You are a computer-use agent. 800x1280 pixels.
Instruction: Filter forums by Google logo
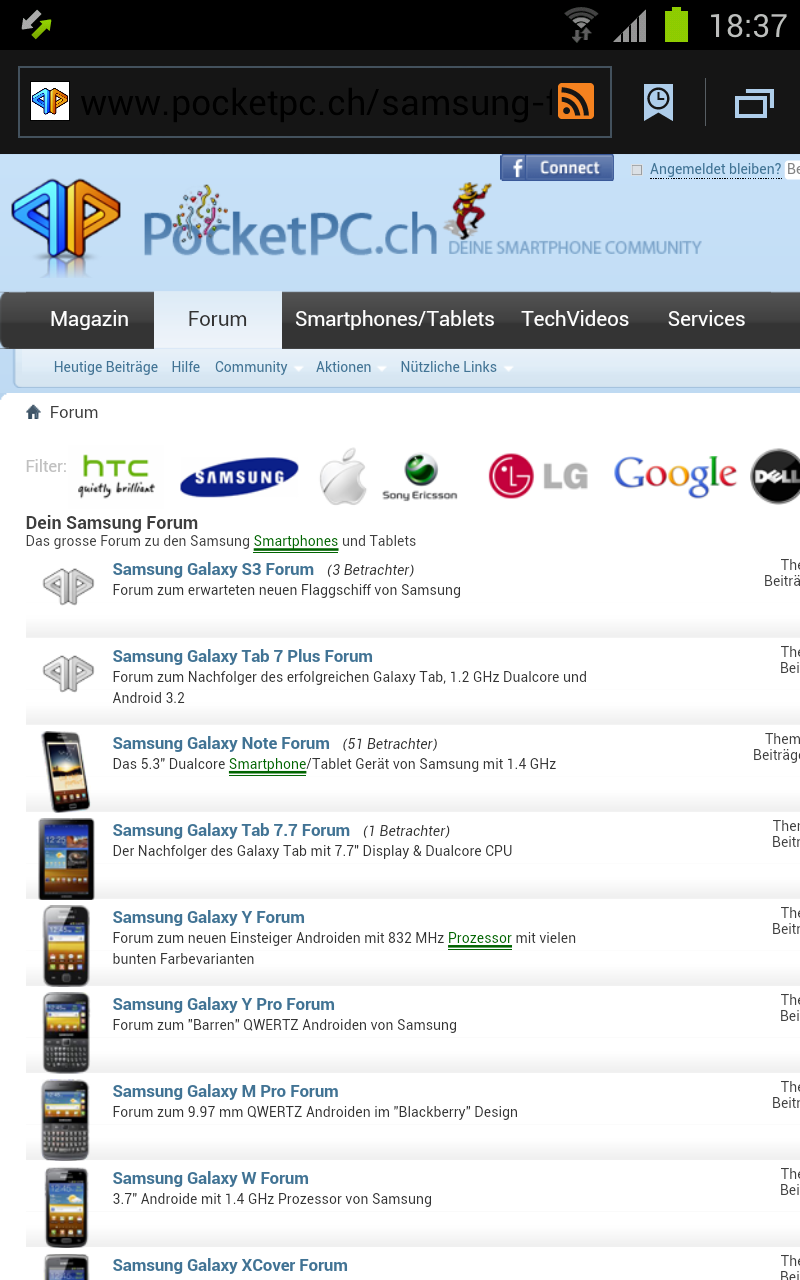coord(675,476)
